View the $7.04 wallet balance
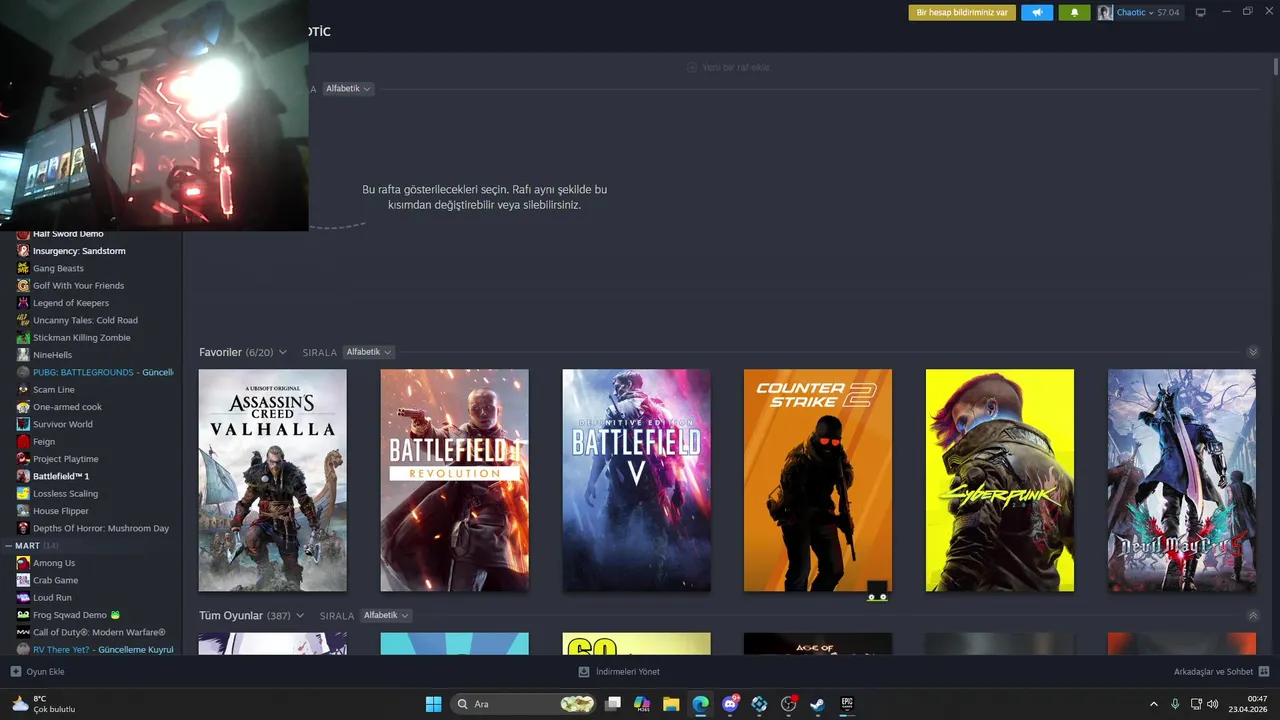The image size is (1280, 720). [x=1168, y=13]
